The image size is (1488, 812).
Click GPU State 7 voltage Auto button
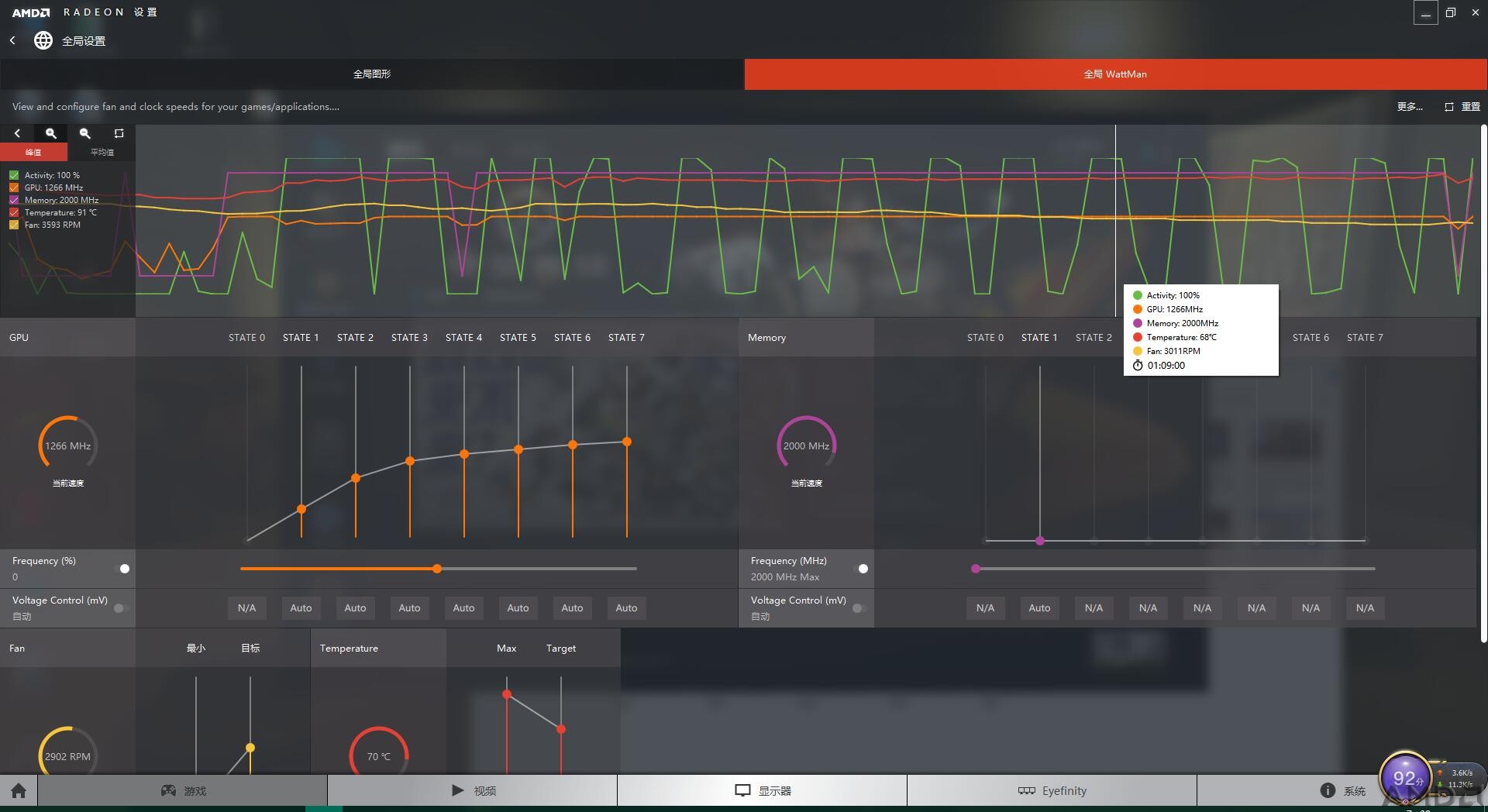[x=626, y=608]
